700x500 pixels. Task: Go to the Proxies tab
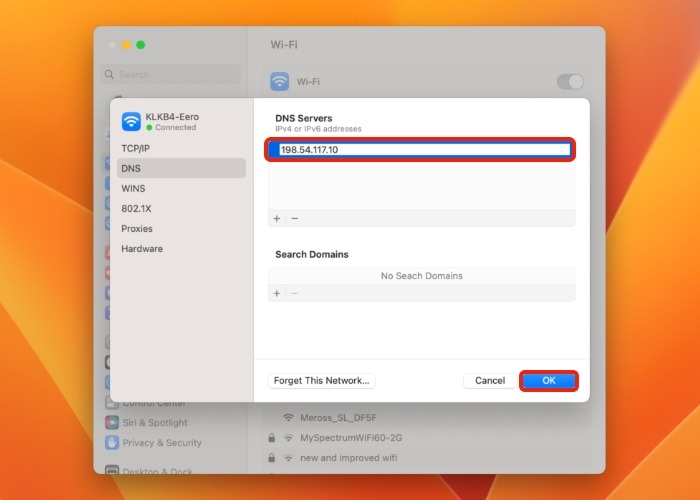[x=137, y=228]
